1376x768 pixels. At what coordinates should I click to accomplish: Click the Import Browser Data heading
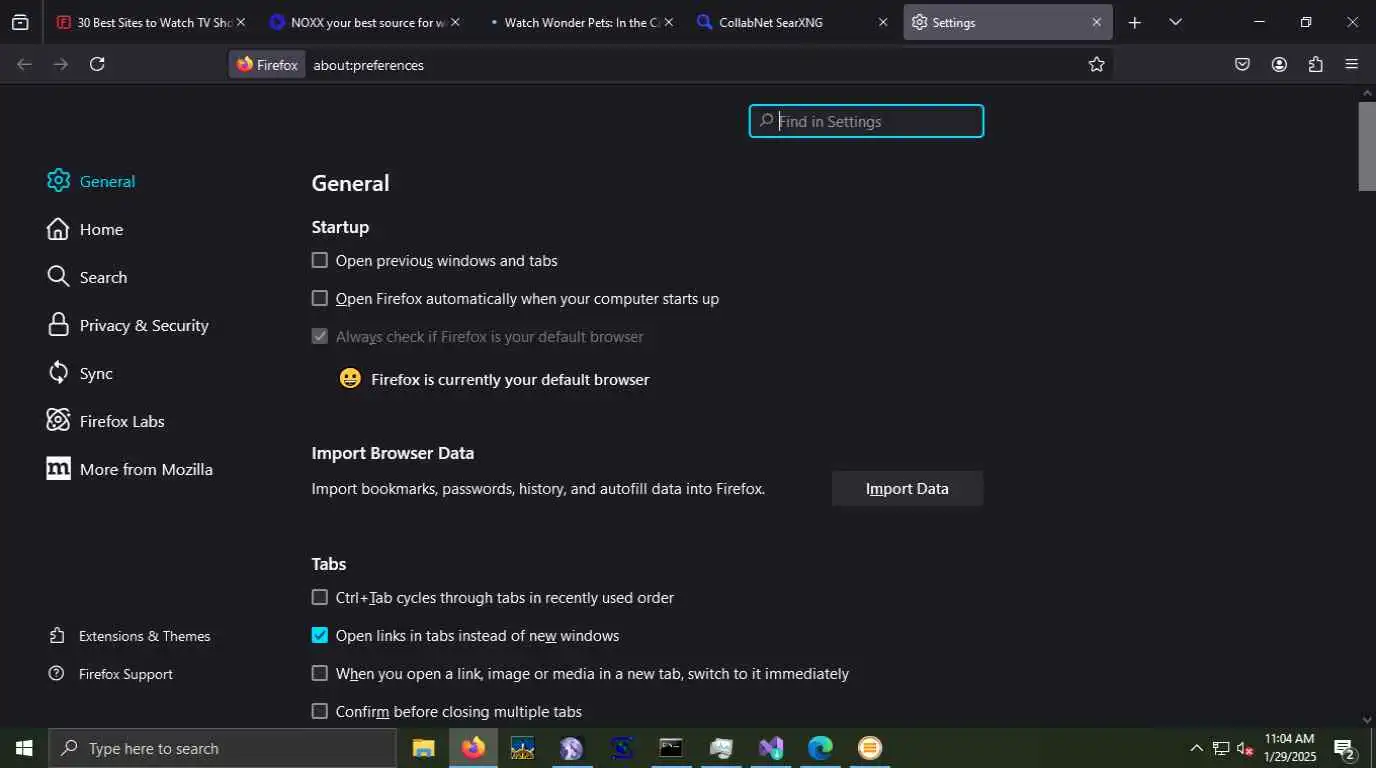(393, 453)
